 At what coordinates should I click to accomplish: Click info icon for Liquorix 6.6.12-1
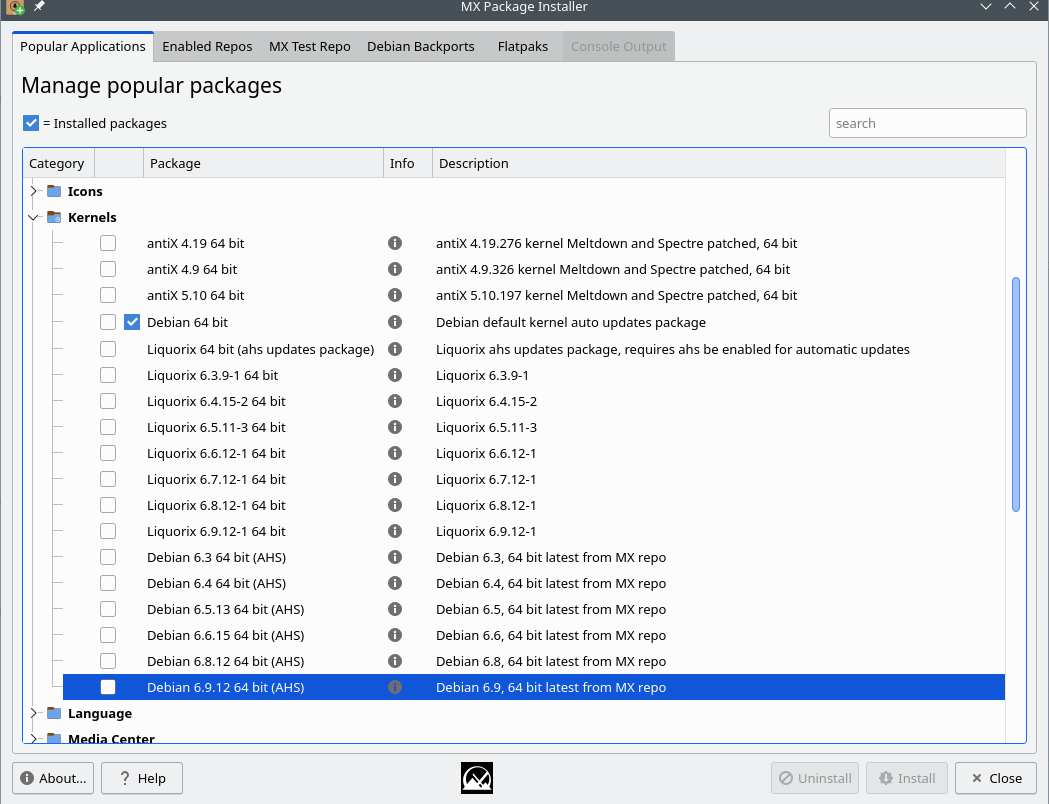coord(395,453)
